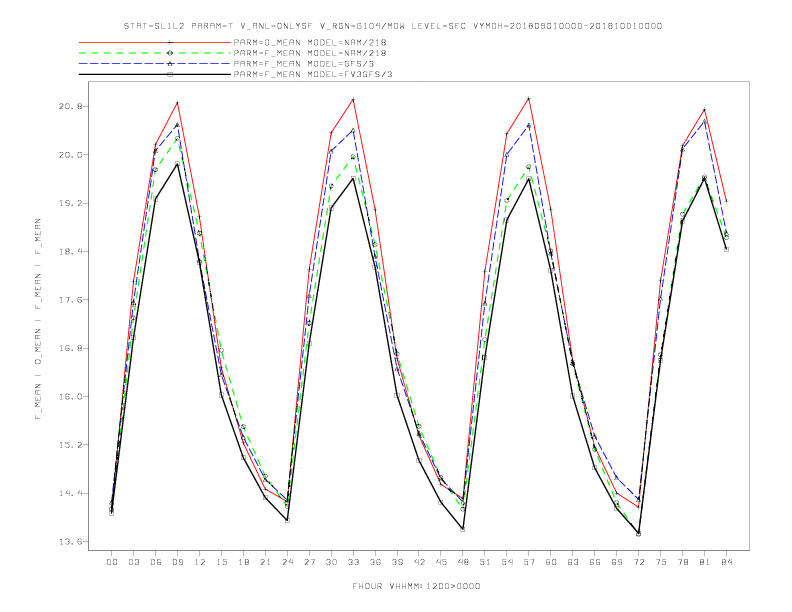Click x-axis forecast hour label 27
Image resolution: width=792 pixels, height=612 pixels.
[309, 562]
